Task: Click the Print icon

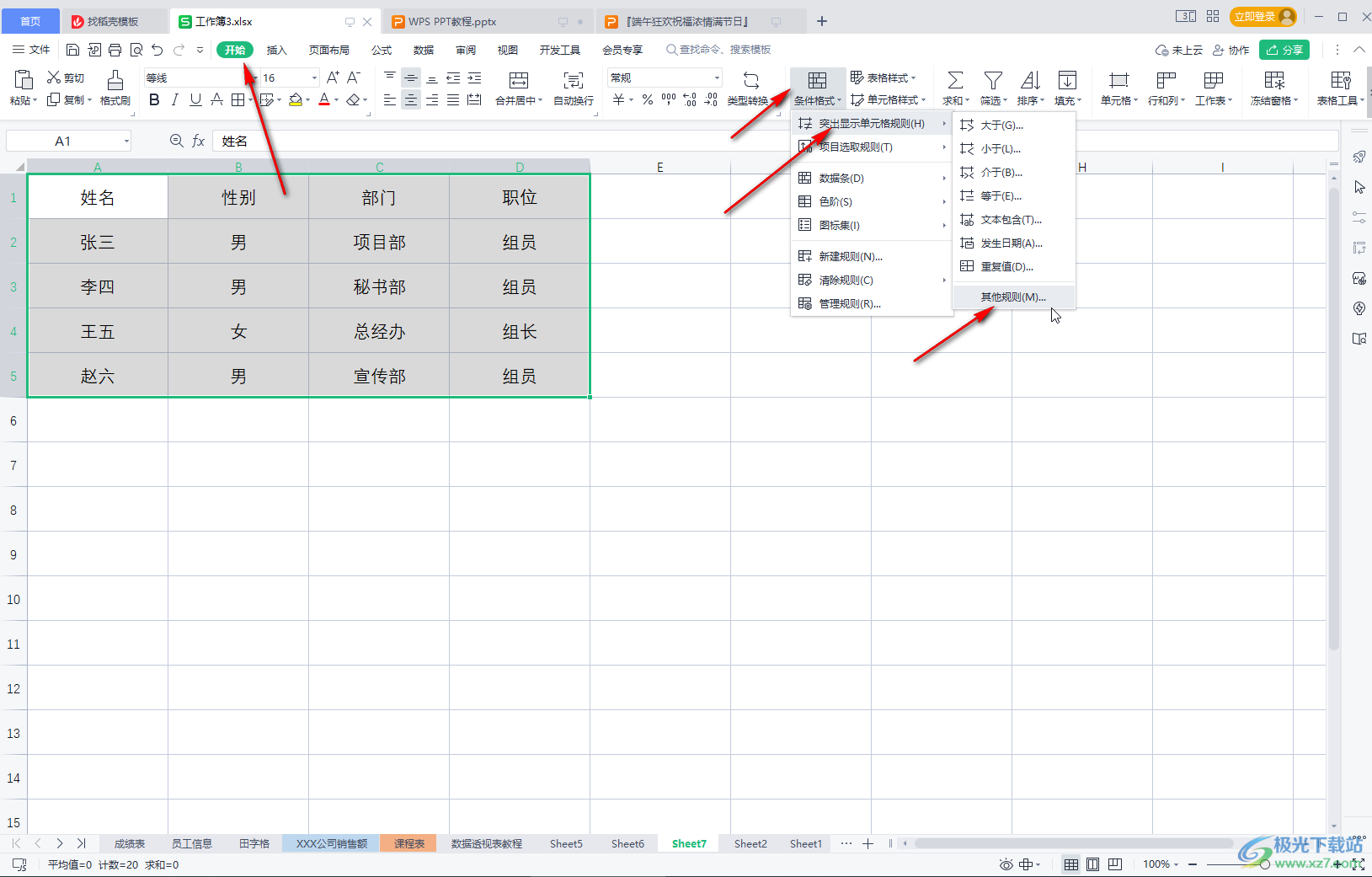Action: point(115,51)
